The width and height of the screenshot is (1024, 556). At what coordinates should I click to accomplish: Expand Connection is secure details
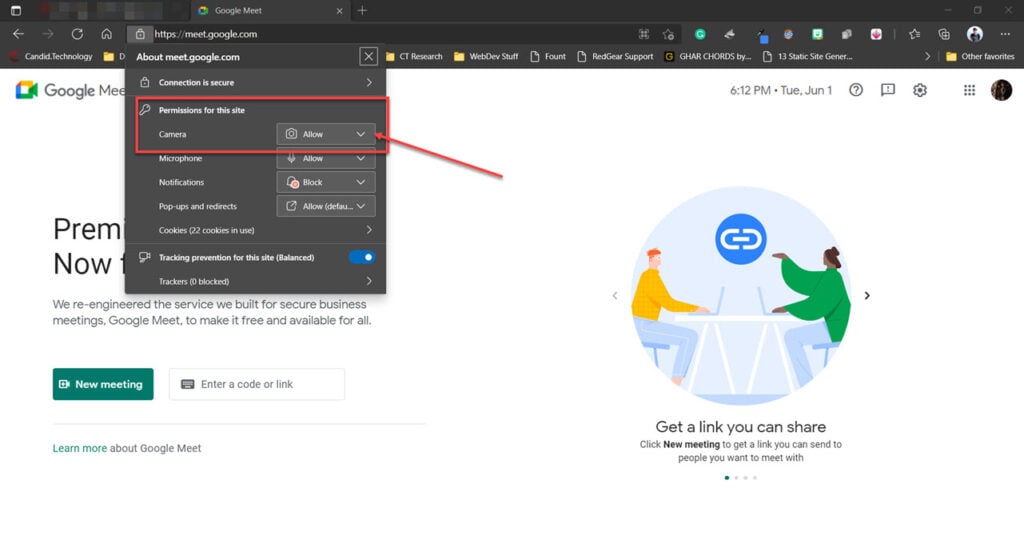point(255,82)
